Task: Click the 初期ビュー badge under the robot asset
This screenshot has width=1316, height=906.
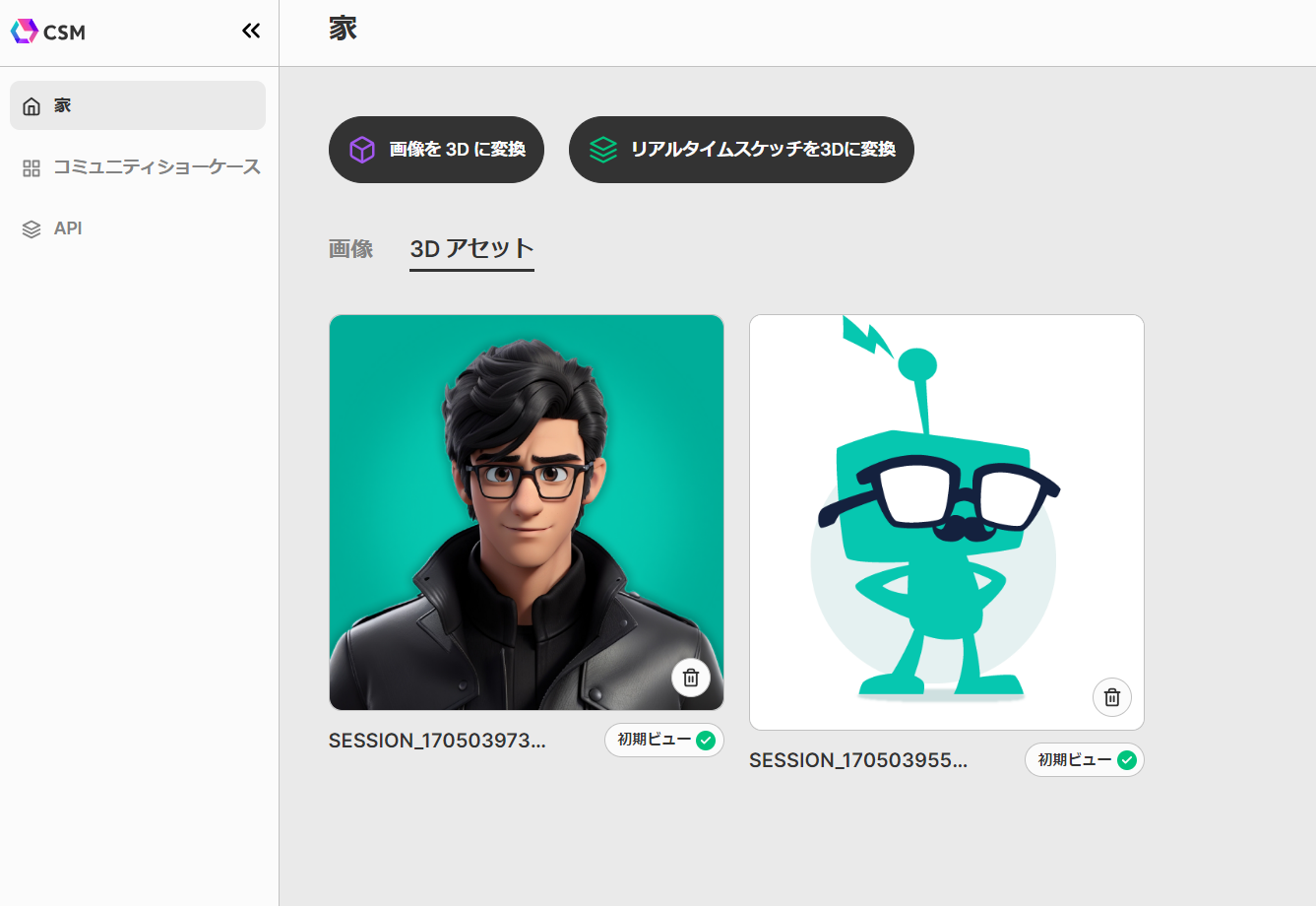Action: (1084, 760)
